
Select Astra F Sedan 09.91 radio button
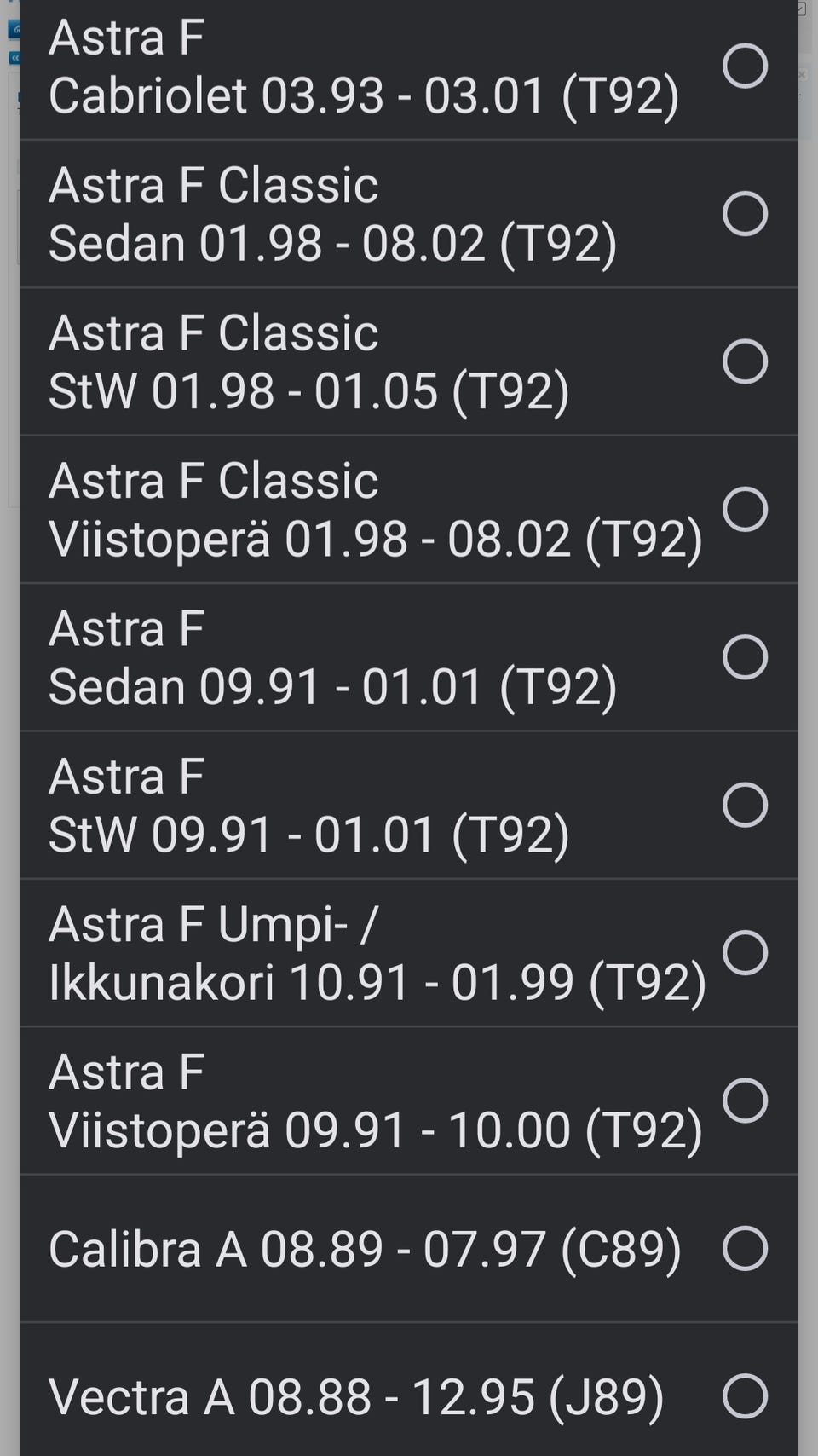tap(745, 657)
